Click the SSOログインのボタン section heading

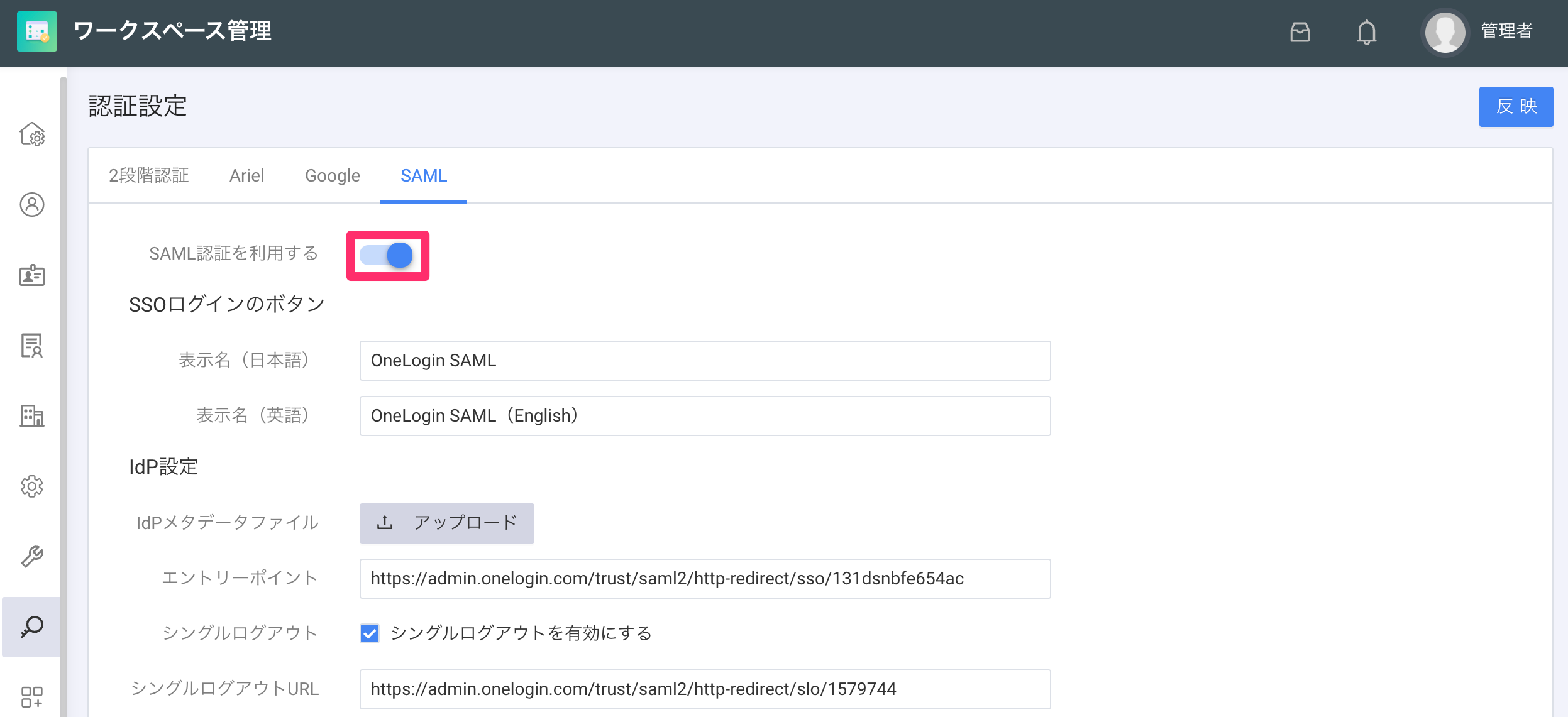pos(226,304)
